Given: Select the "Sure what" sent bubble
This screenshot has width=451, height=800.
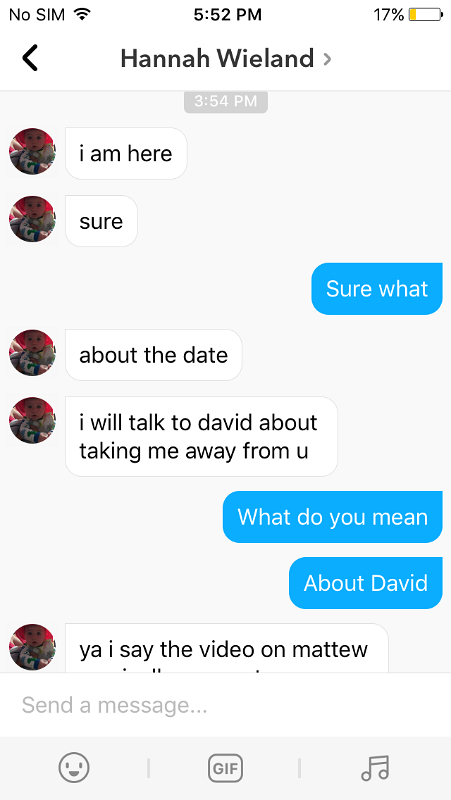Looking at the screenshot, I should point(377,289).
